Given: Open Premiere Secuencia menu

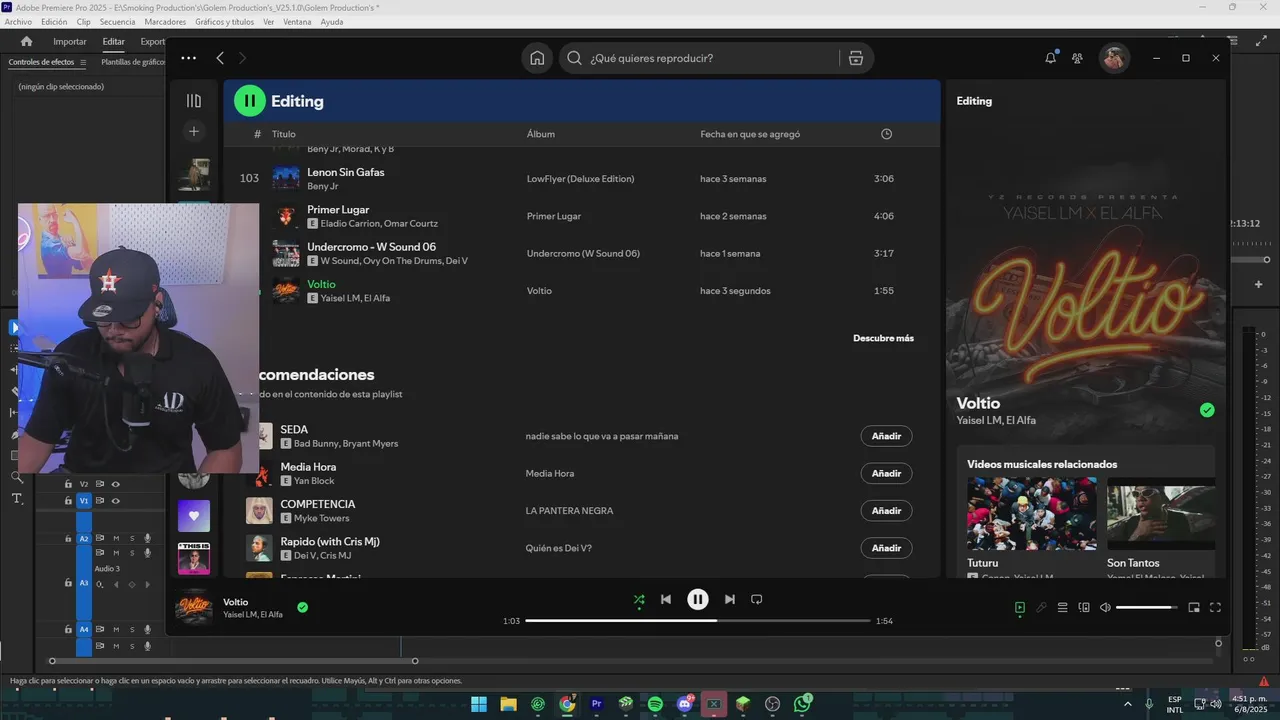Looking at the screenshot, I should [117, 21].
